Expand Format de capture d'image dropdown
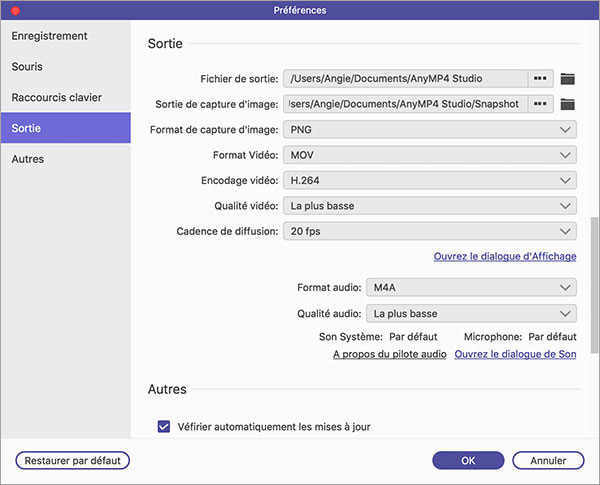Image resolution: width=600 pixels, height=485 pixels. pyautogui.click(x=429, y=130)
